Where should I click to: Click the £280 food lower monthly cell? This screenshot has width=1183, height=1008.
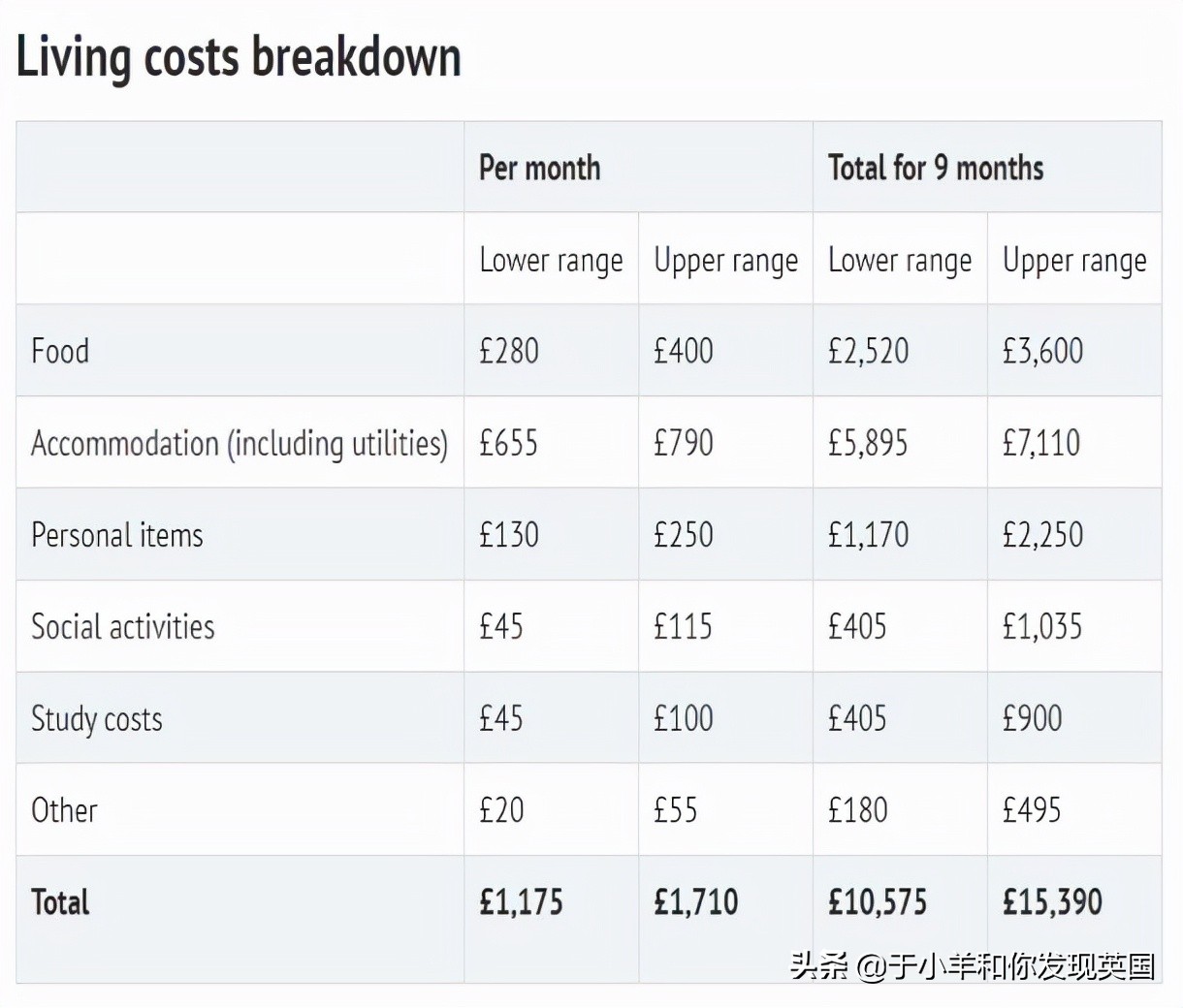pos(509,351)
